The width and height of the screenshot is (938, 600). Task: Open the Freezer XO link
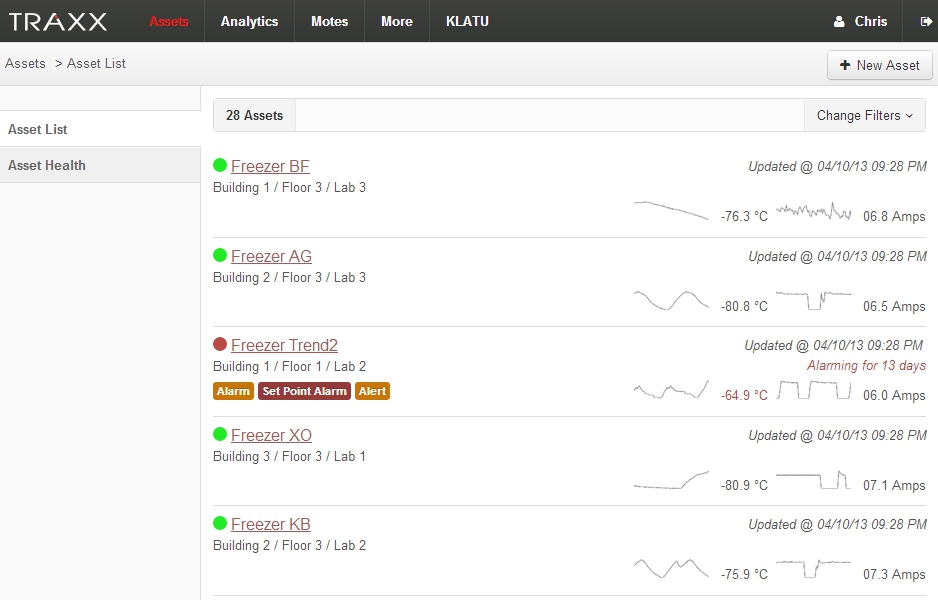(x=271, y=435)
